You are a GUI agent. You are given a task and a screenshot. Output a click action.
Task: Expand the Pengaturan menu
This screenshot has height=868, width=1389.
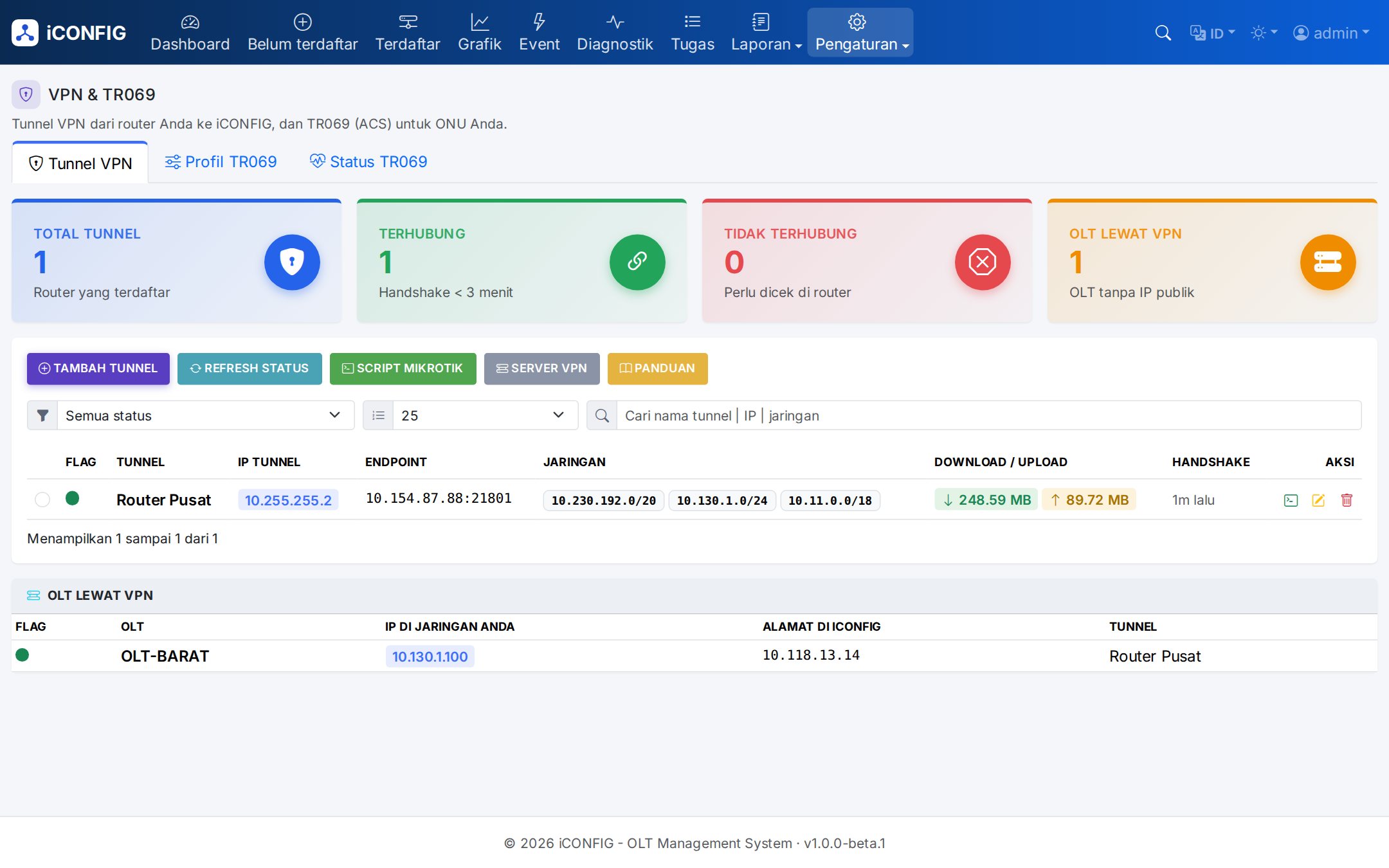860,33
